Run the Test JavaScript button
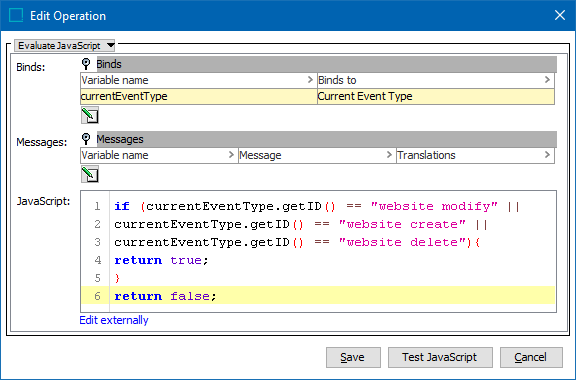This screenshot has height=380, width=576. 440,357
